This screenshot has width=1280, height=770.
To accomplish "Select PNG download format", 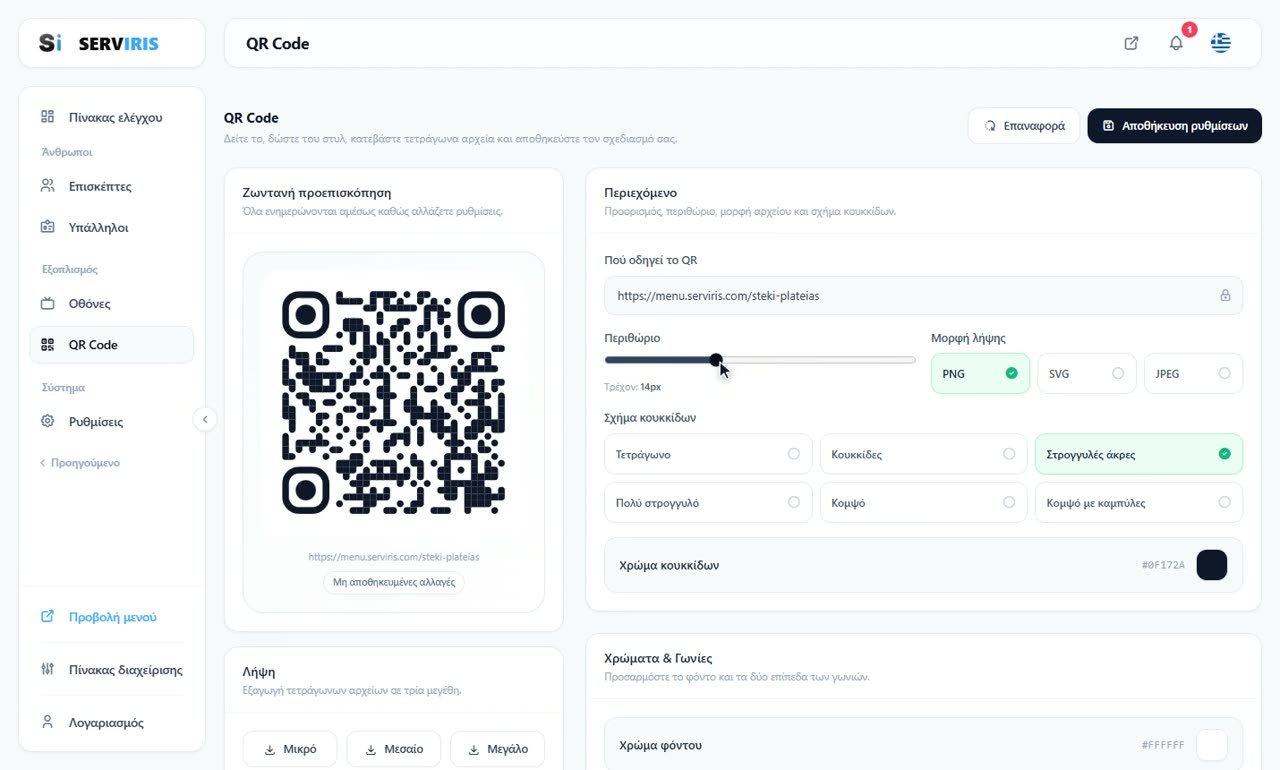I will [980, 373].
